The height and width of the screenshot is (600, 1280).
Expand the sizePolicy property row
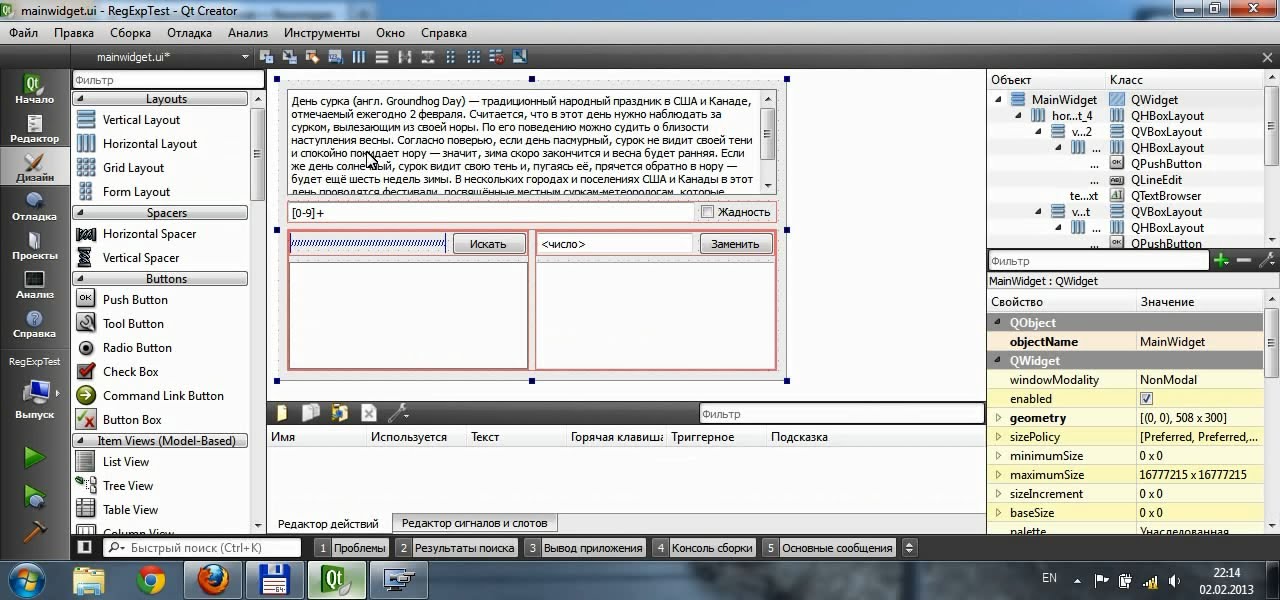click(x=998, y=437)
